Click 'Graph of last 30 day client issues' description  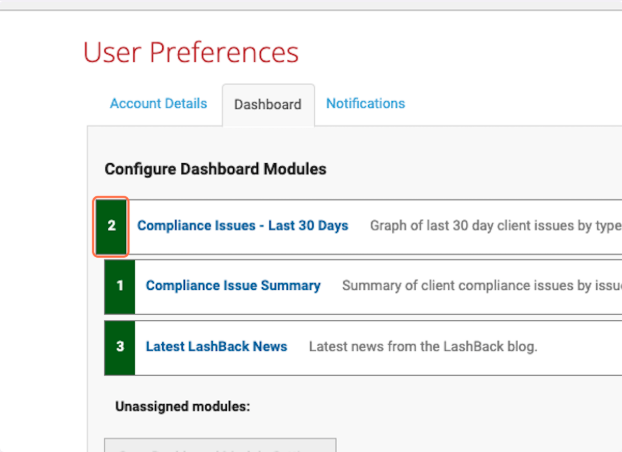click(x=496, y=226)
